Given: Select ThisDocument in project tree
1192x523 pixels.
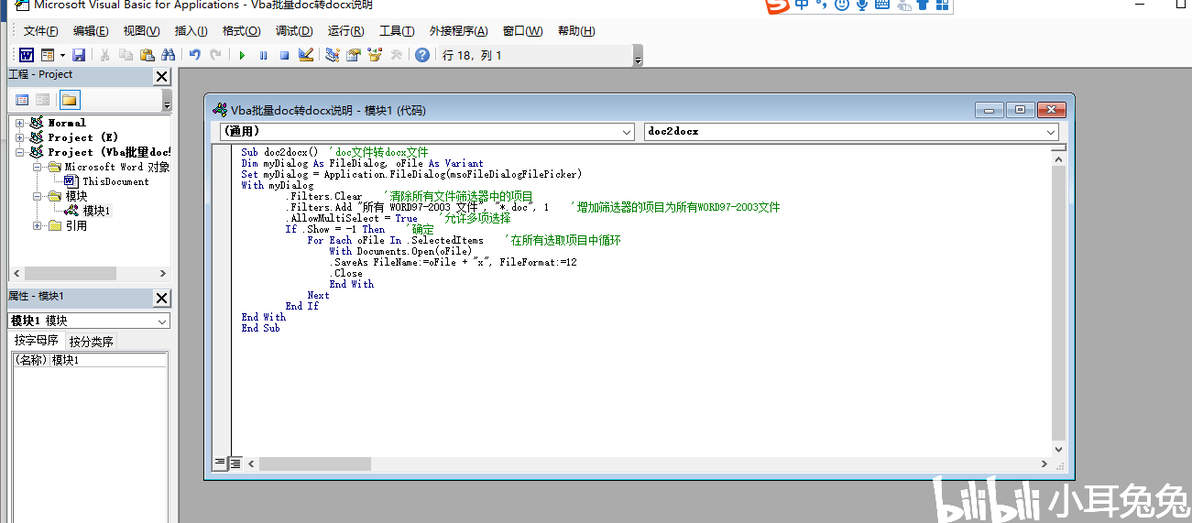Looking at the screenshot, I should 116,182.
